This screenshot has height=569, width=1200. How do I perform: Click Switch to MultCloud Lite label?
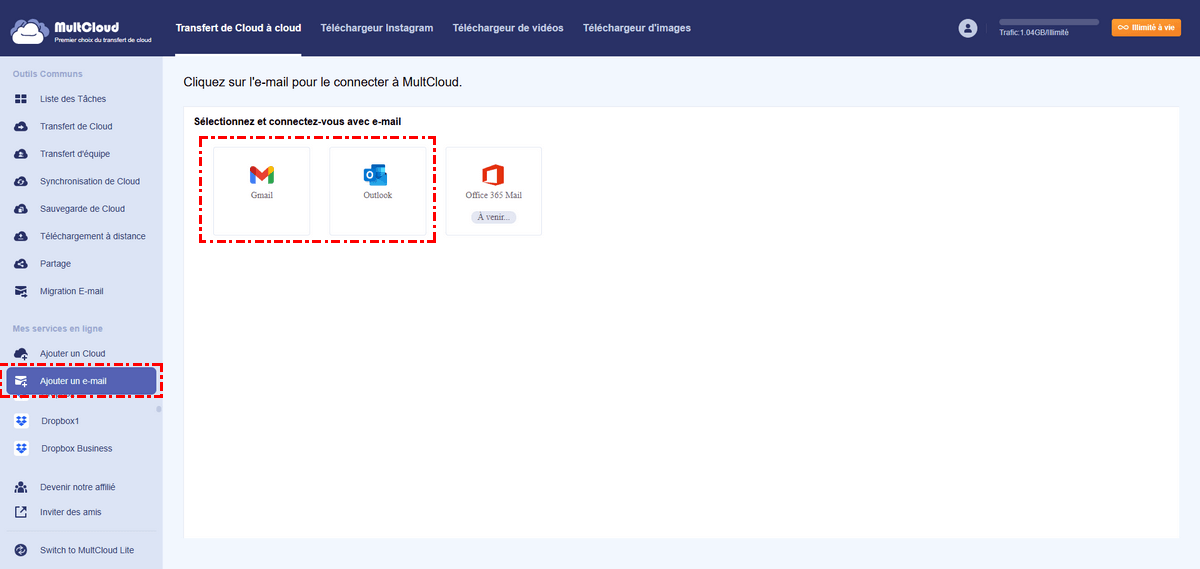[87, 550]
